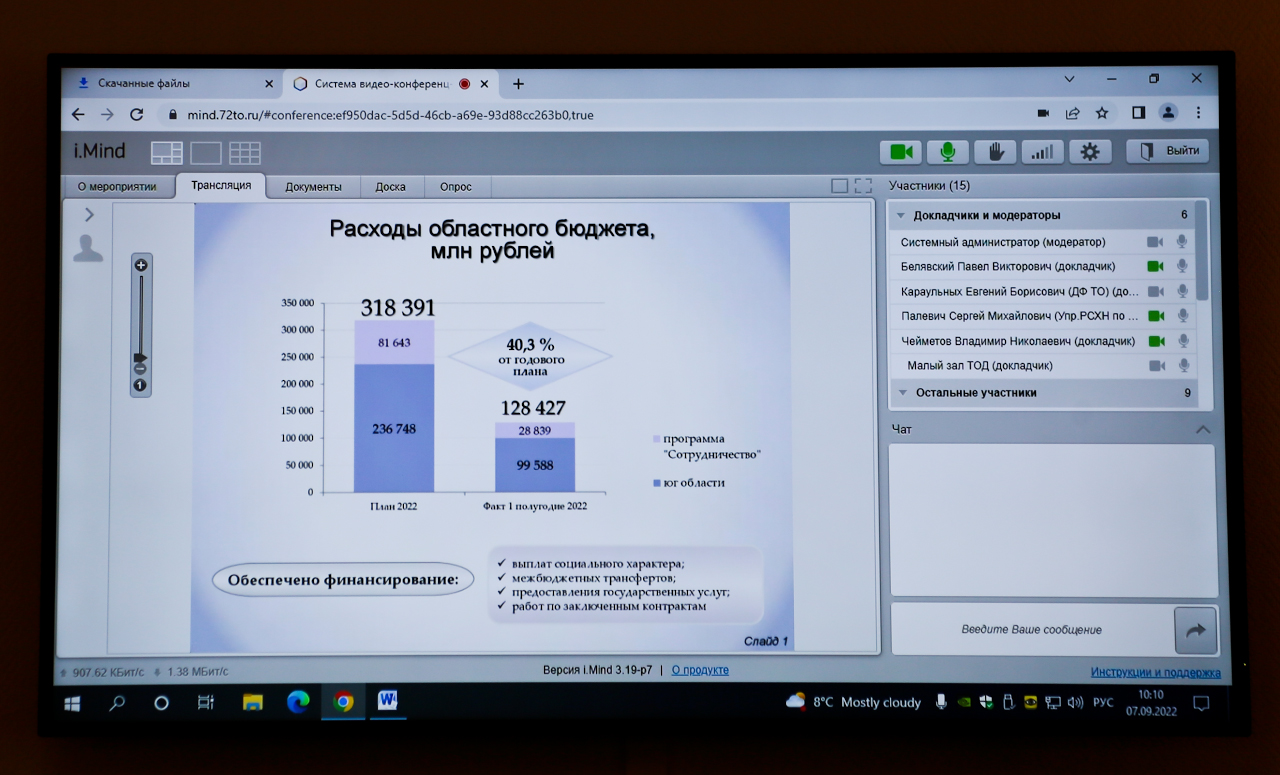Viewport: 1280px width, 775px height.
Task: Open conference settings via the gear icon
Action: [x=1090, y=152]
